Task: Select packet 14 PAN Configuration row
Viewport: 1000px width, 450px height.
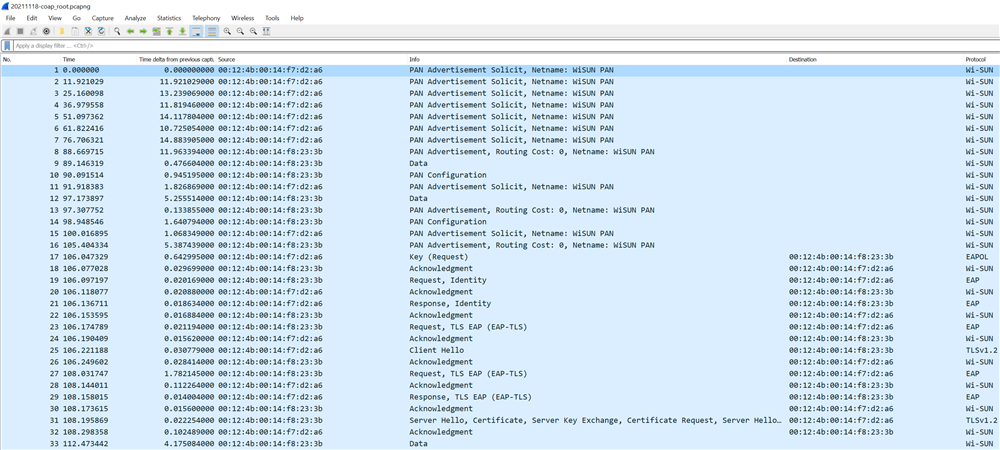Action: pos(500,222)
